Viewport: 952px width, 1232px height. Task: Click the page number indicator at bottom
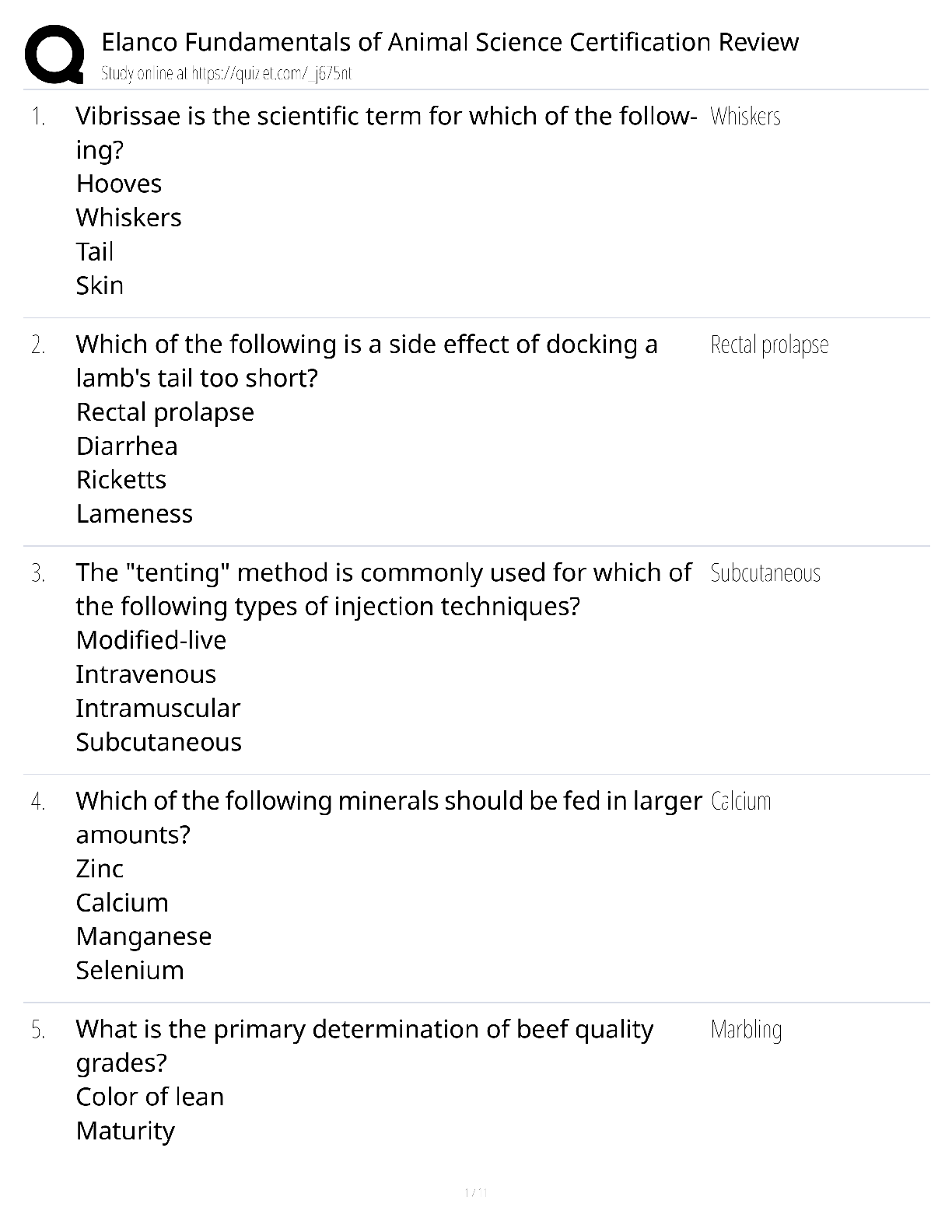(x=475, y=1192)
